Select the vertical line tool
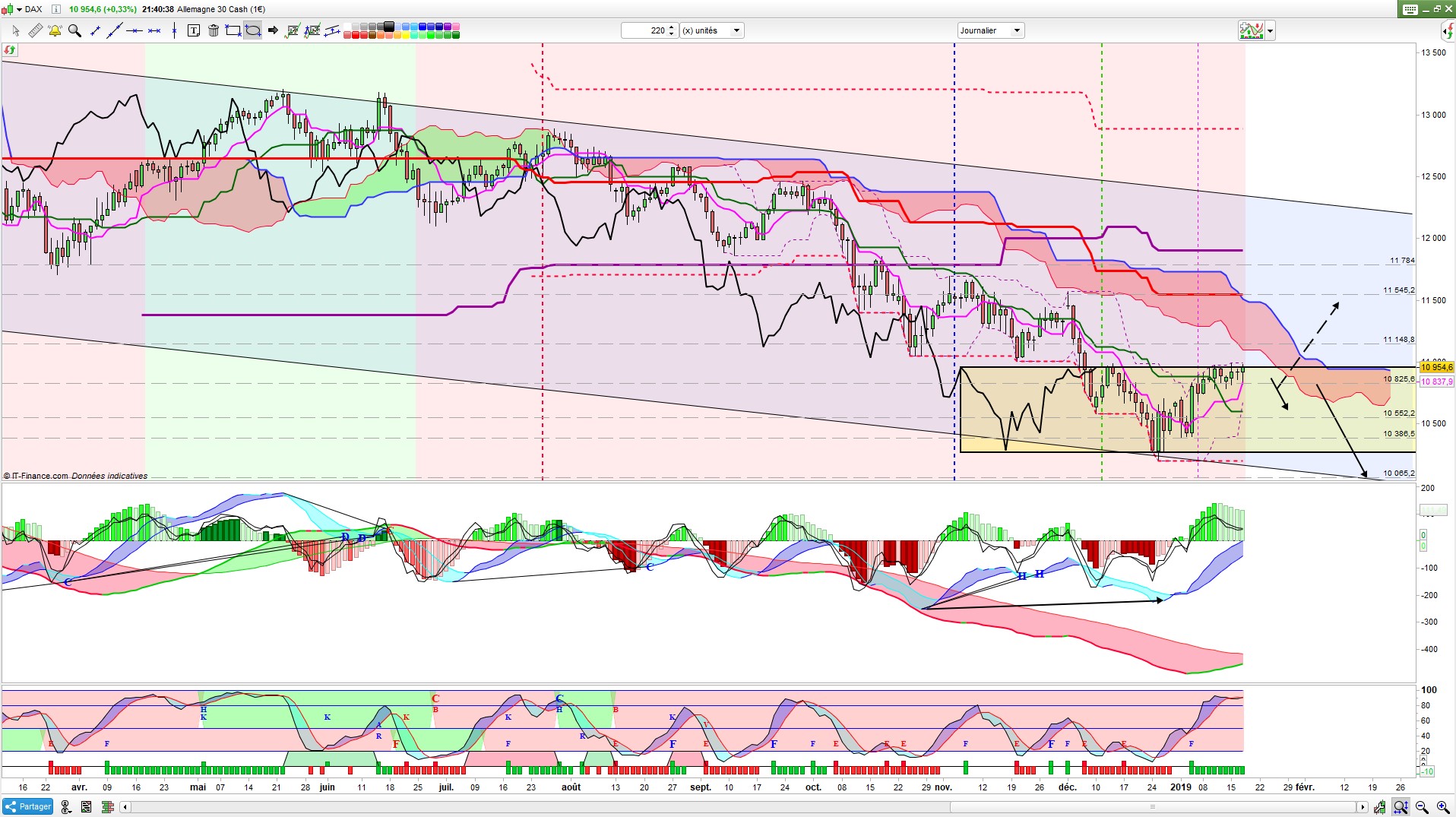The height and width of the screenshot is (817, 1456). (174, 30)
